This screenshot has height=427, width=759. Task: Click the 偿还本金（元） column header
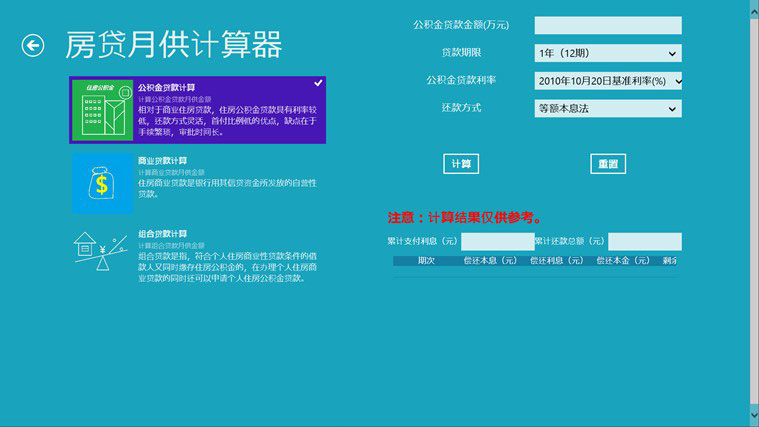click(x=622, y=260)
